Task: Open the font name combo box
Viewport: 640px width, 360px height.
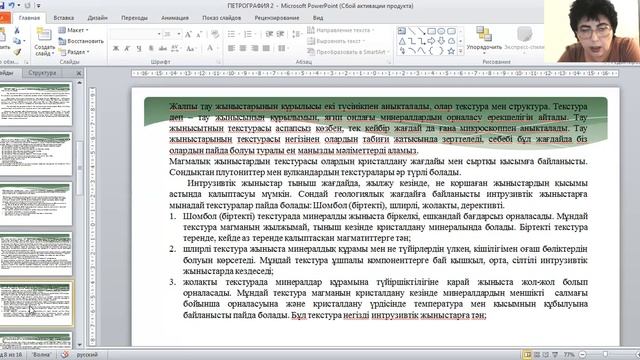Action: click(136, 34)
